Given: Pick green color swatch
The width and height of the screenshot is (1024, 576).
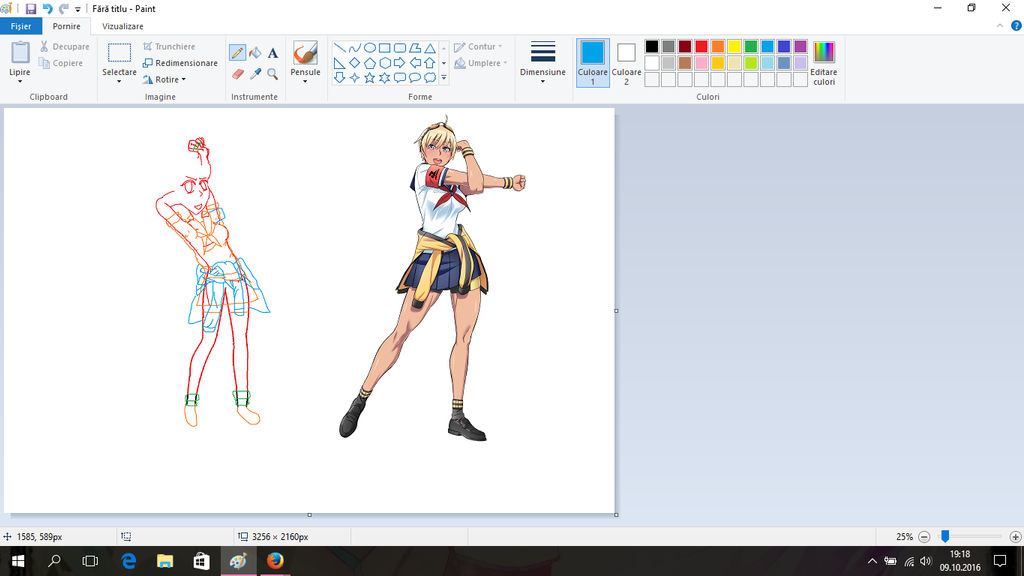Looking at the screenshot, I should coord(751,46).
